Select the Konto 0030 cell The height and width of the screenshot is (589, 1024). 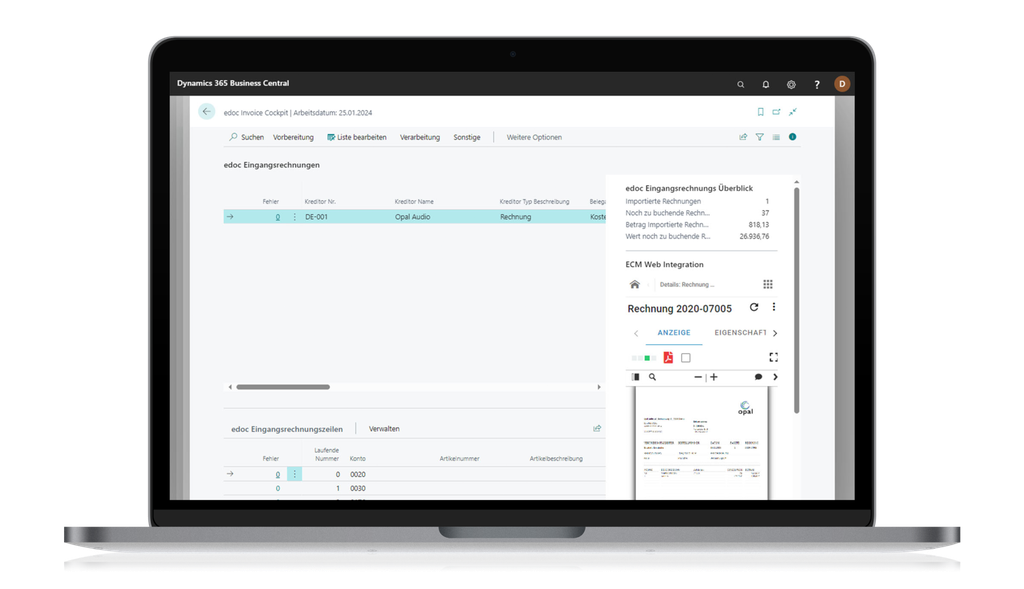[x=358, y=488]
